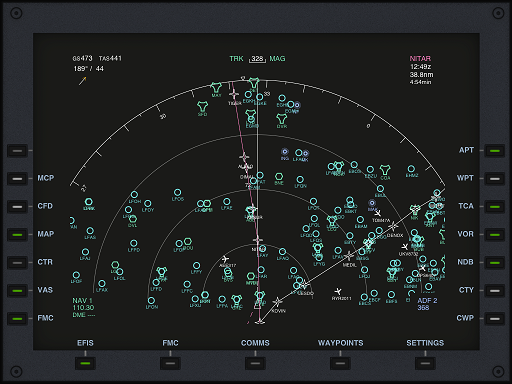512x384 pixels.
Task: Open the MCP panel
Action: click(17, 179)
